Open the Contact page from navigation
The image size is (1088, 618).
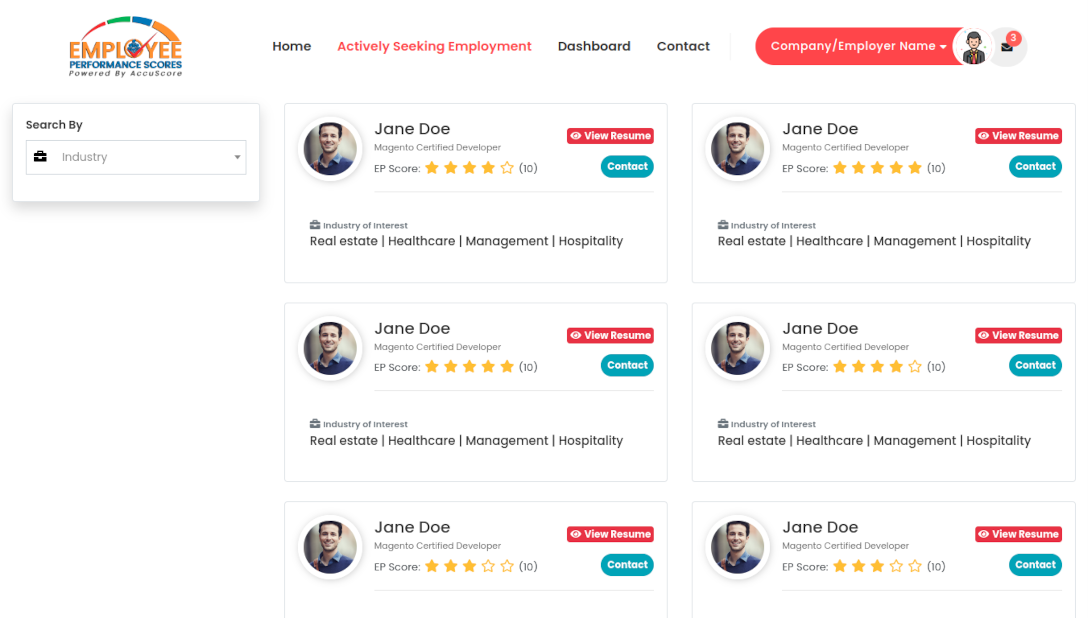click(683, 46)
